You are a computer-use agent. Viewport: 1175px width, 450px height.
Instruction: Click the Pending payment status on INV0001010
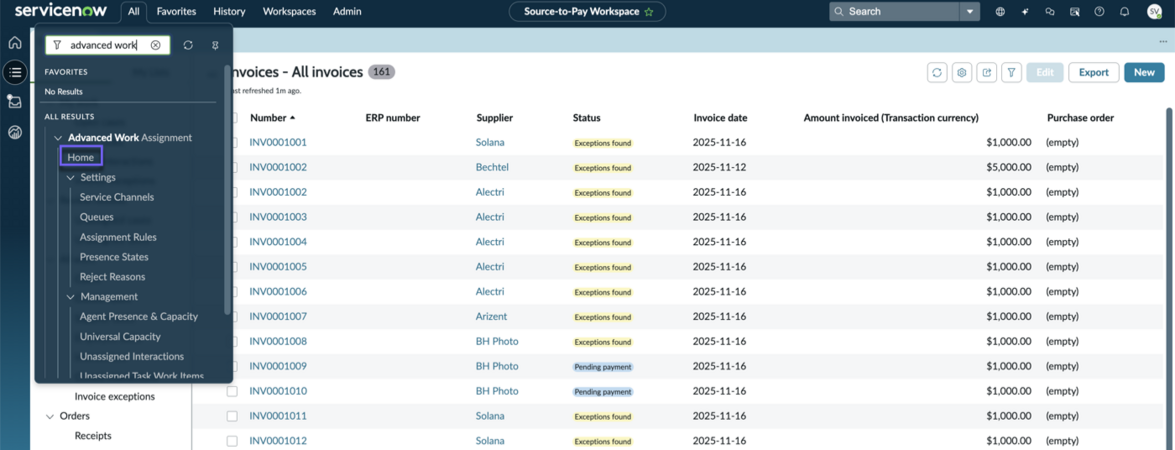point(603,392)
